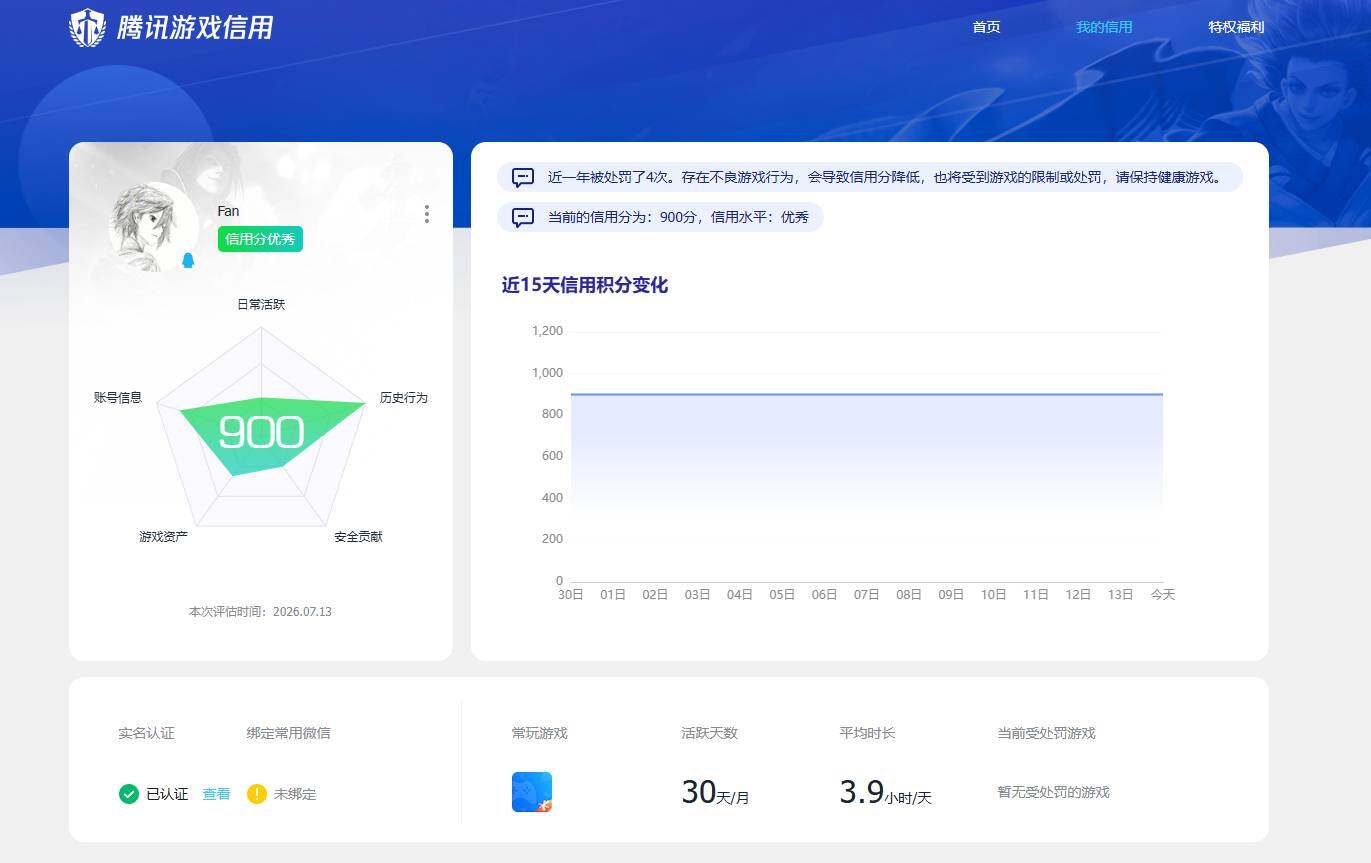Click the 腾讯游戏信用 title text
1371x863 pixels.
pyautogui.click(x=195, y=28)
